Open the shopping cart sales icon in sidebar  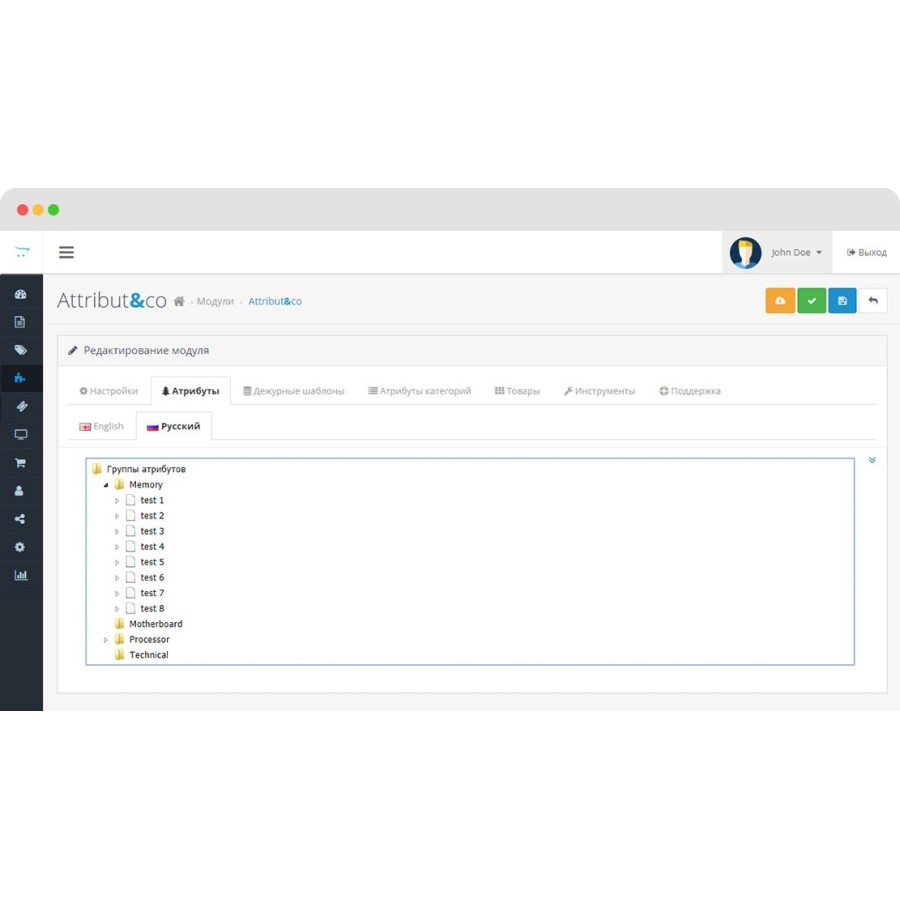(20, 463)
